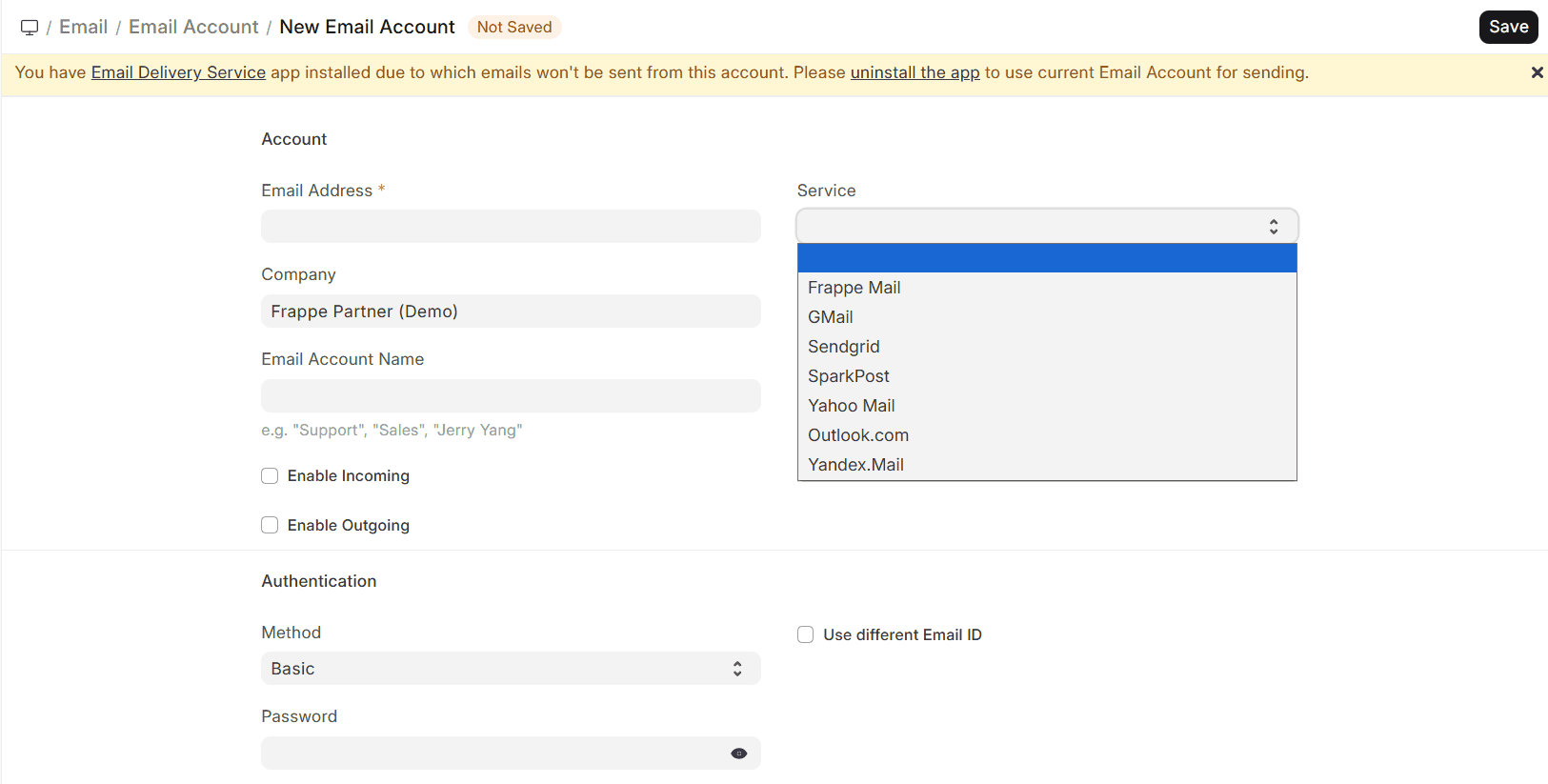Choose SparkPost from Service list
Screen dimensions: 1548x784
click(1047, 376)
